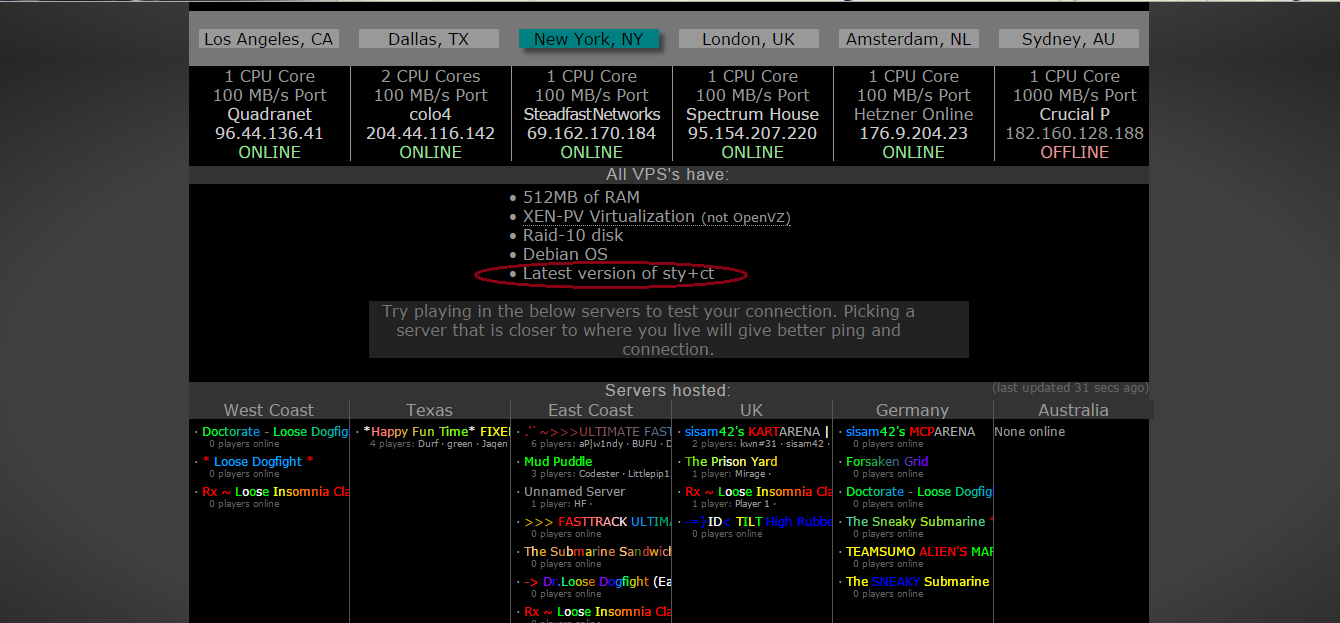Image resolution: width=1340 pixels, height=623 pixels.
Task: Click The Submarine Sandwich server
Action: pos(597,552)
